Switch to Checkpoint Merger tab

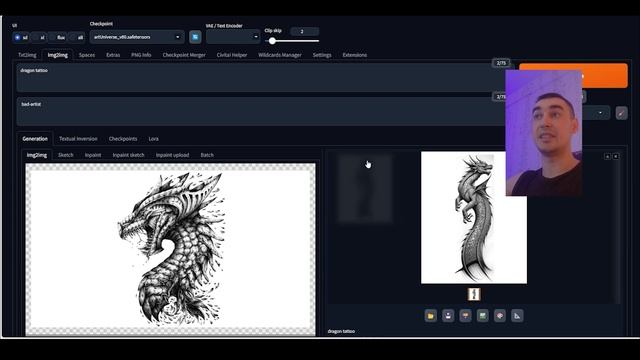click(184, 55)
